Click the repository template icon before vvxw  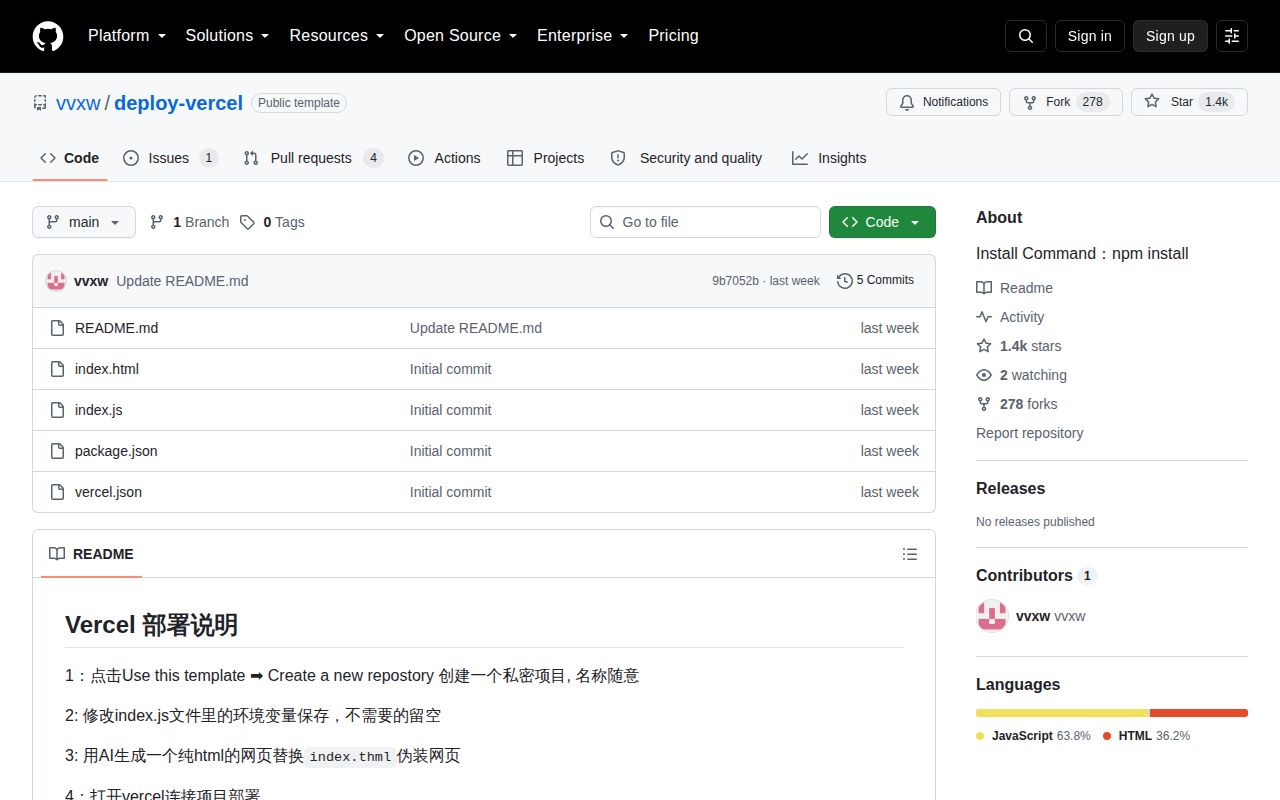point(40,102)
